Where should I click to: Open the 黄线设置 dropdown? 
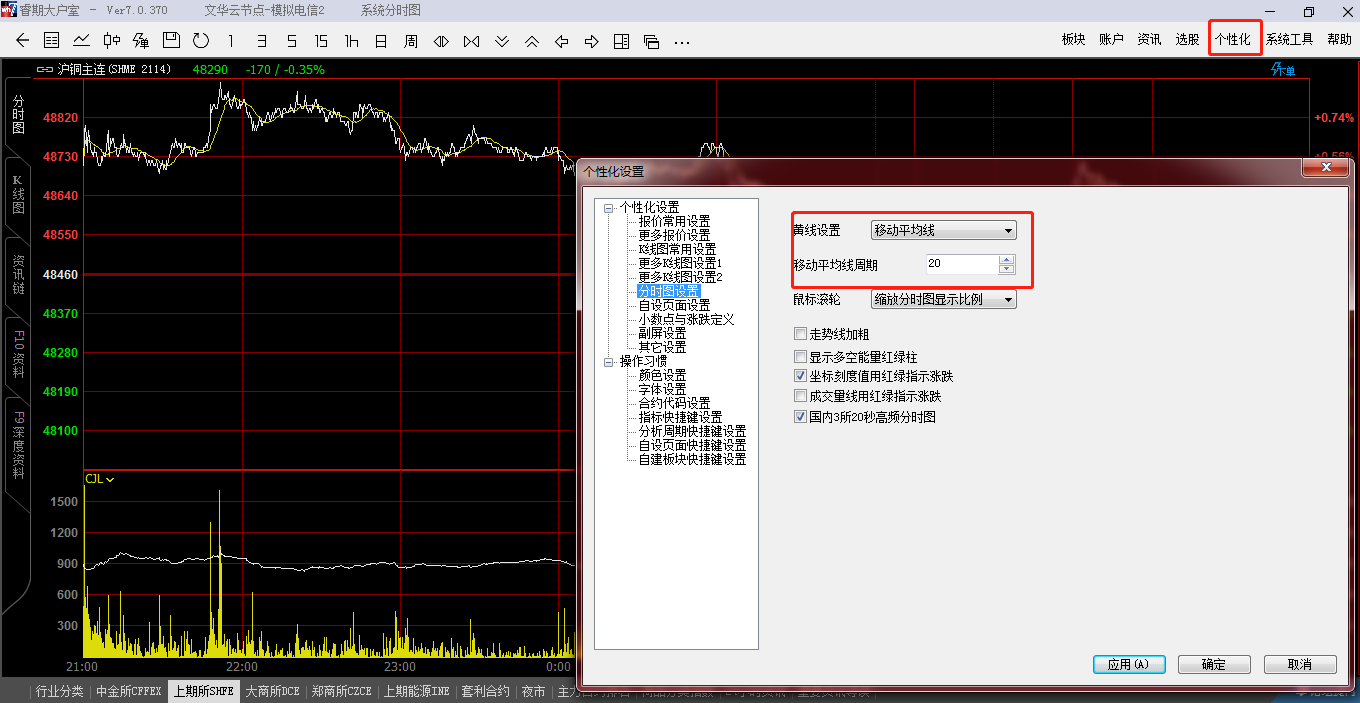(x=943, y=230)
